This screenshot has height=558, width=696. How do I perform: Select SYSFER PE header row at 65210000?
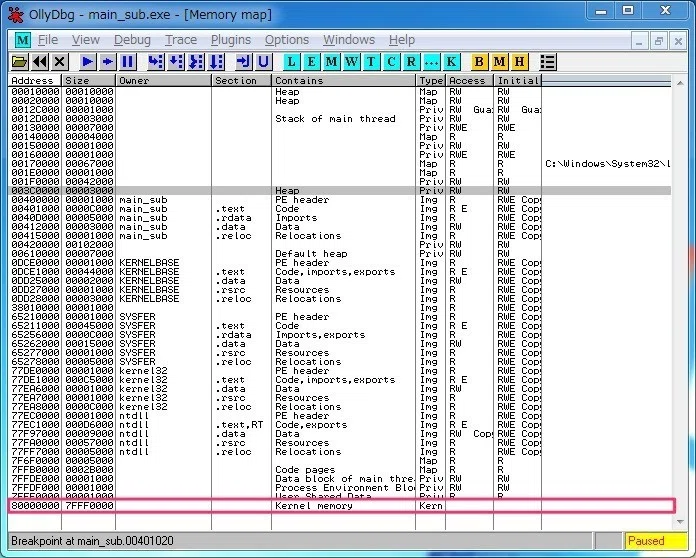[340, 317]
